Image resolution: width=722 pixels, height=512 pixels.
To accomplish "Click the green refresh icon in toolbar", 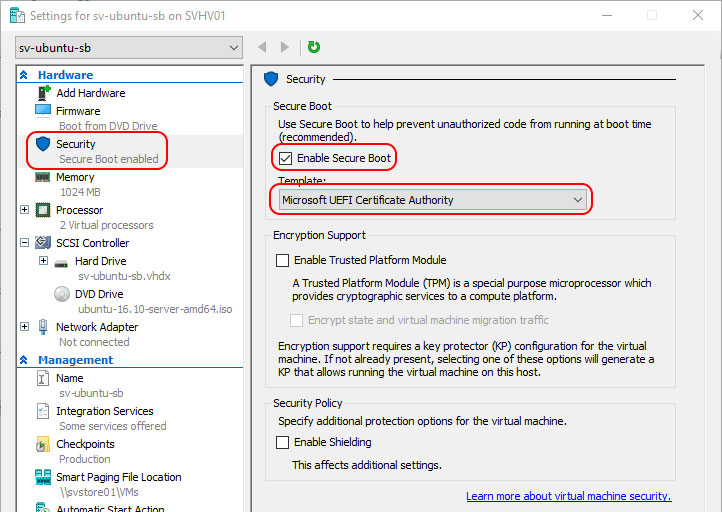I will click(314, 47).
